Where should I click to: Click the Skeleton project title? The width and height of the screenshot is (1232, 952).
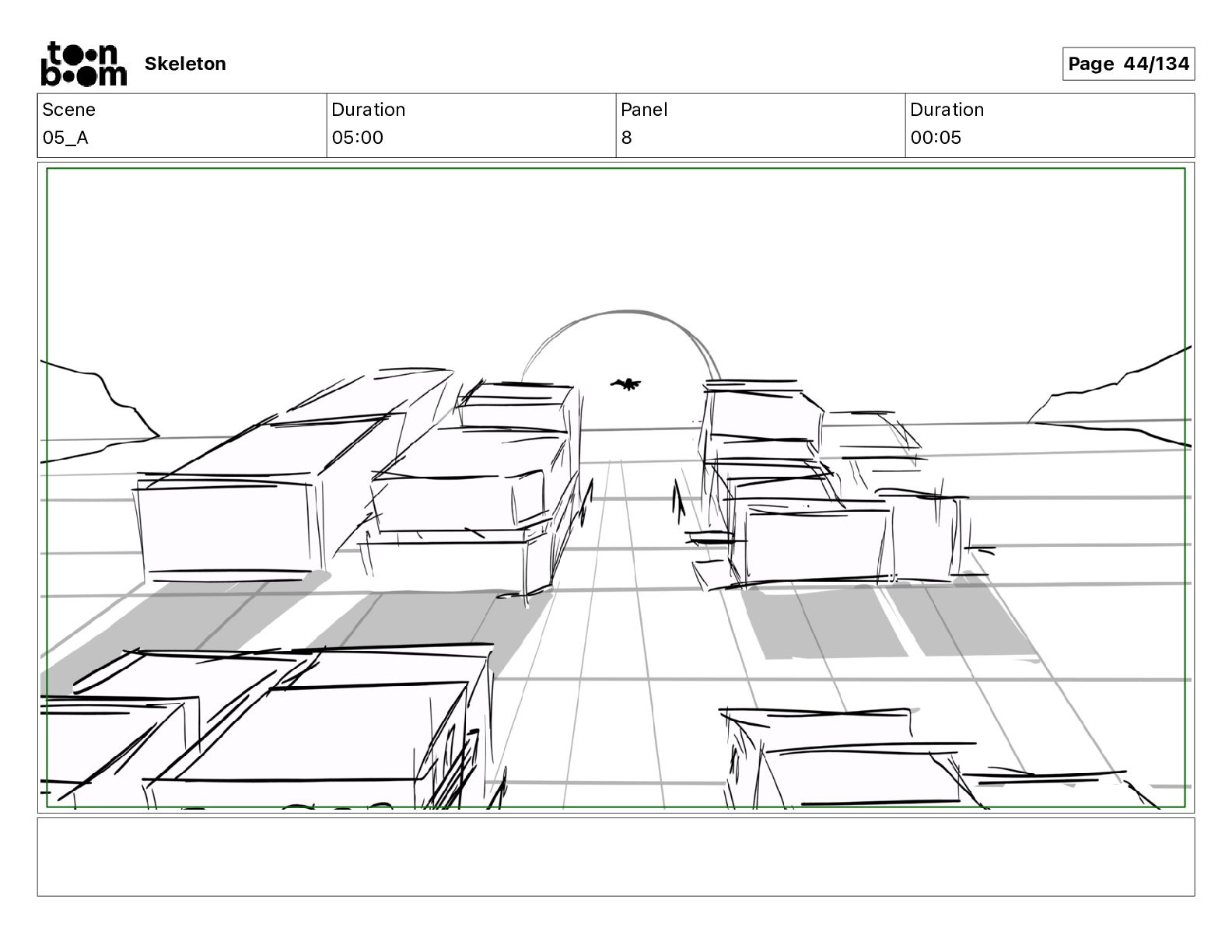185,64
